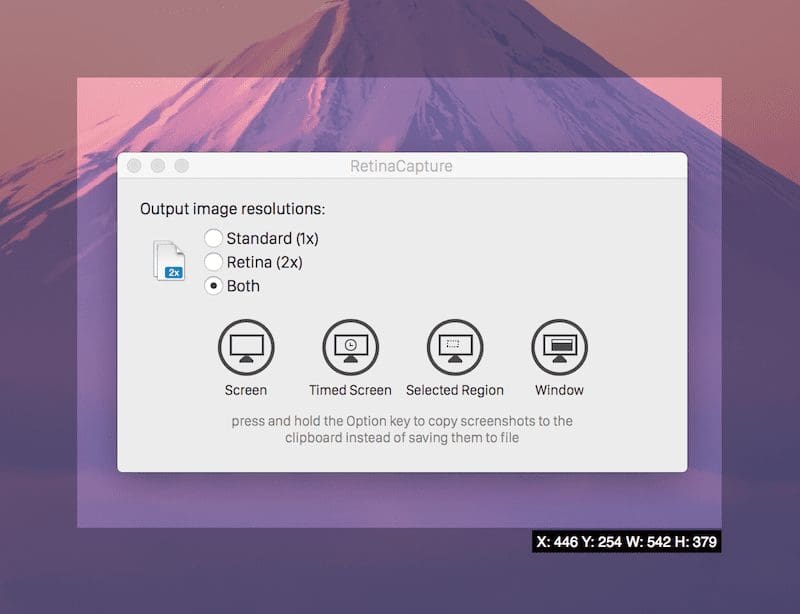Click the 'Selected Region' label text

pyautogui.click(x=455, y=390)
